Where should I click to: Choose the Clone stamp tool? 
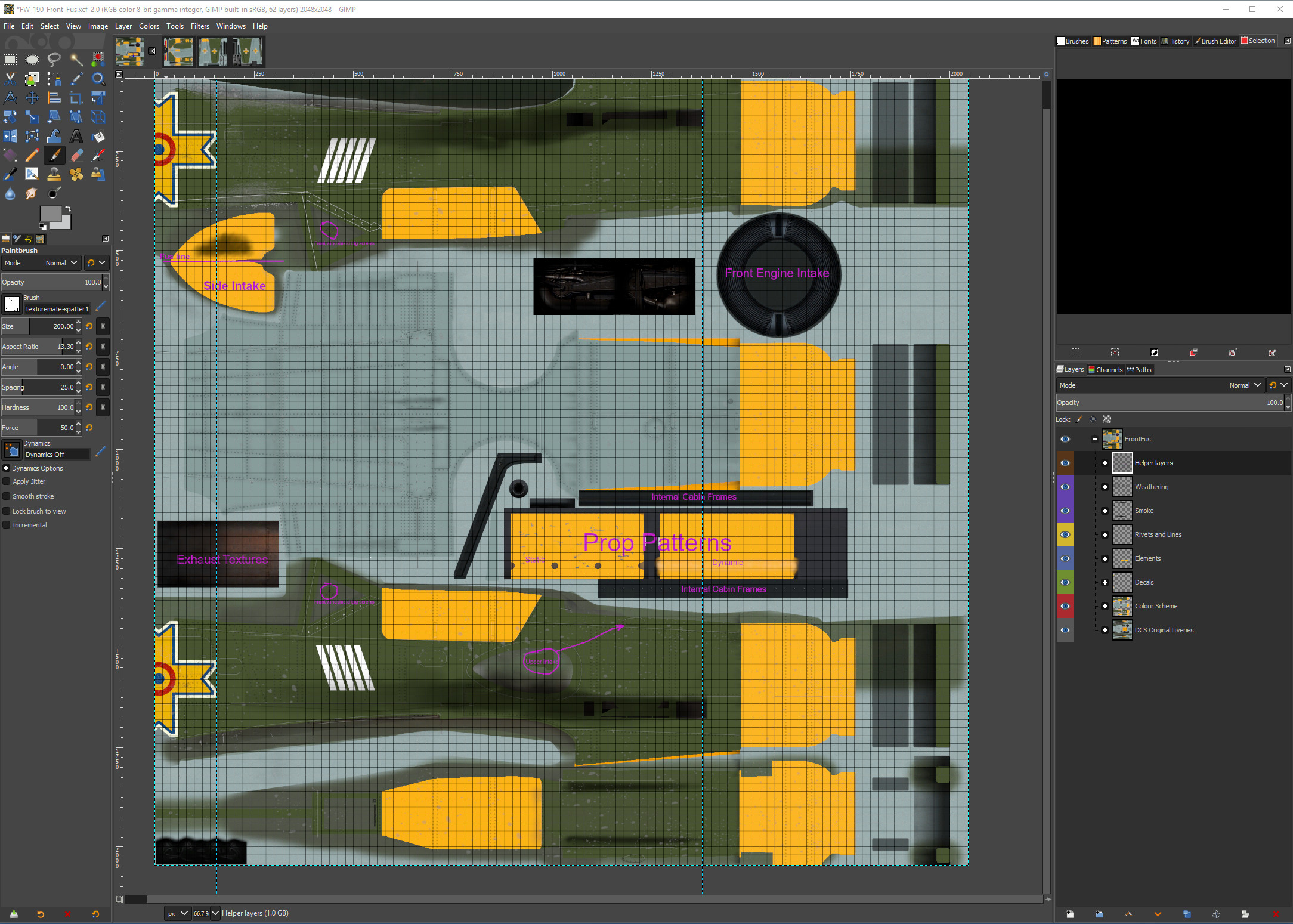pos(54,174)
